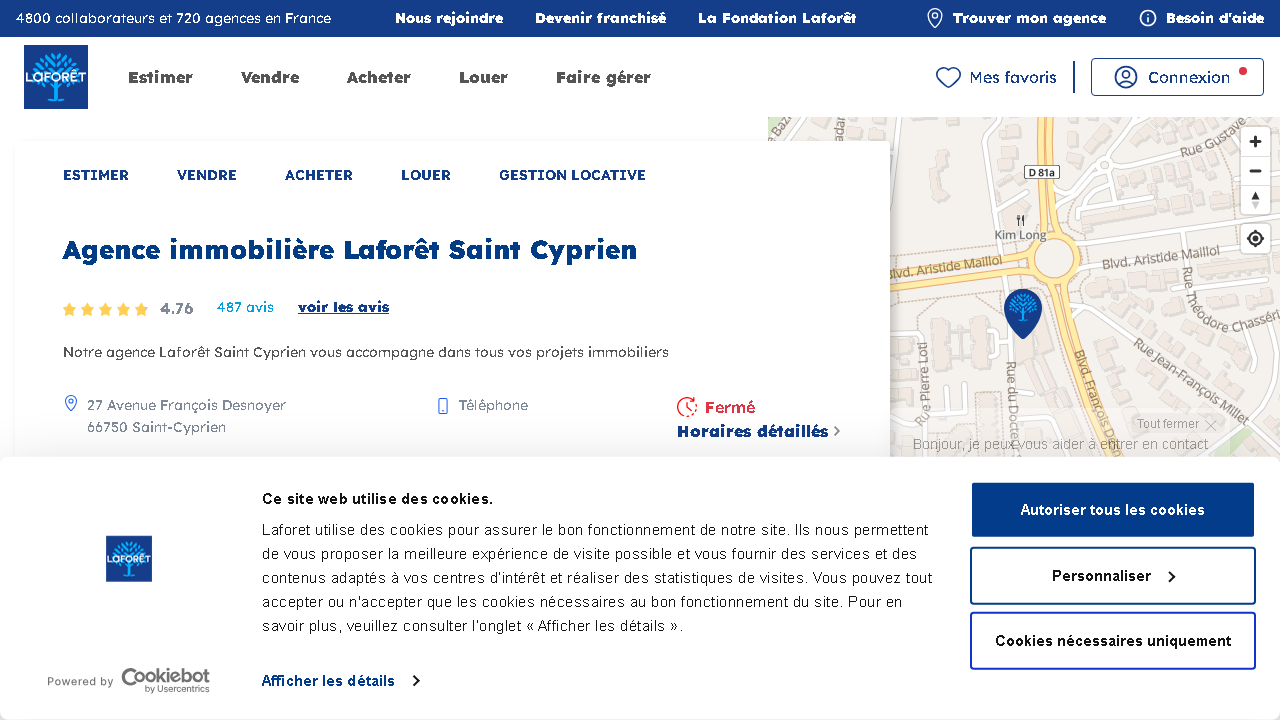Select the GESTION LOCATIVE tab

click(x=572, y=175)
